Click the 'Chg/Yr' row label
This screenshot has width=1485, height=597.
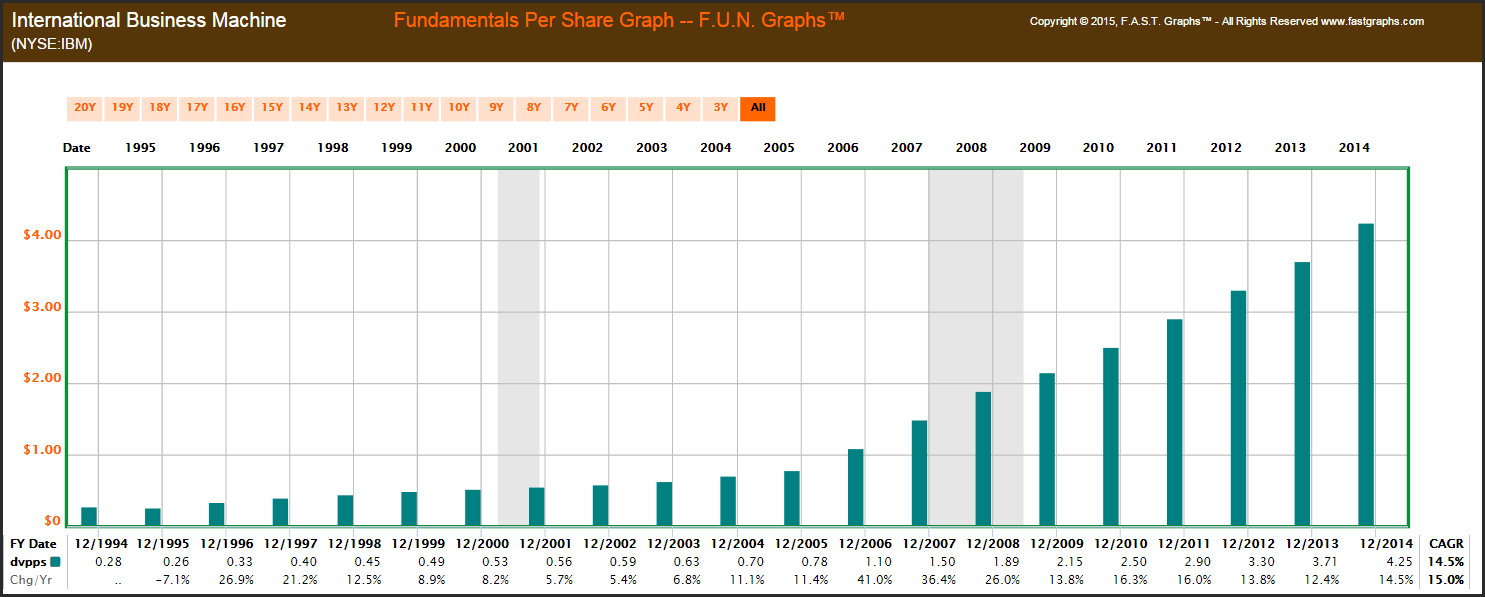click(29, 579)
